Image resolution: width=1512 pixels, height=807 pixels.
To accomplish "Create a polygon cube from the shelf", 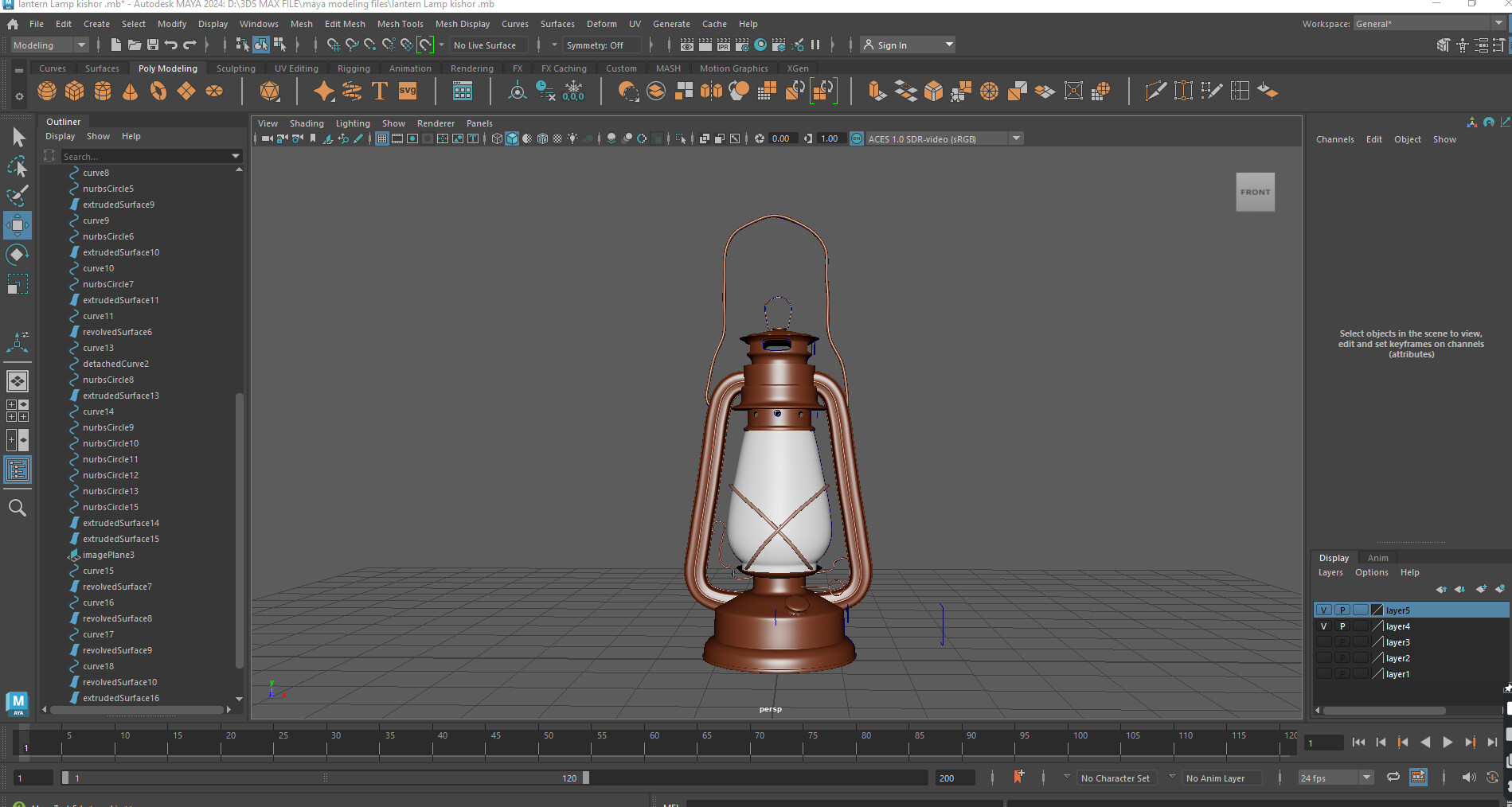I will 75,91.
